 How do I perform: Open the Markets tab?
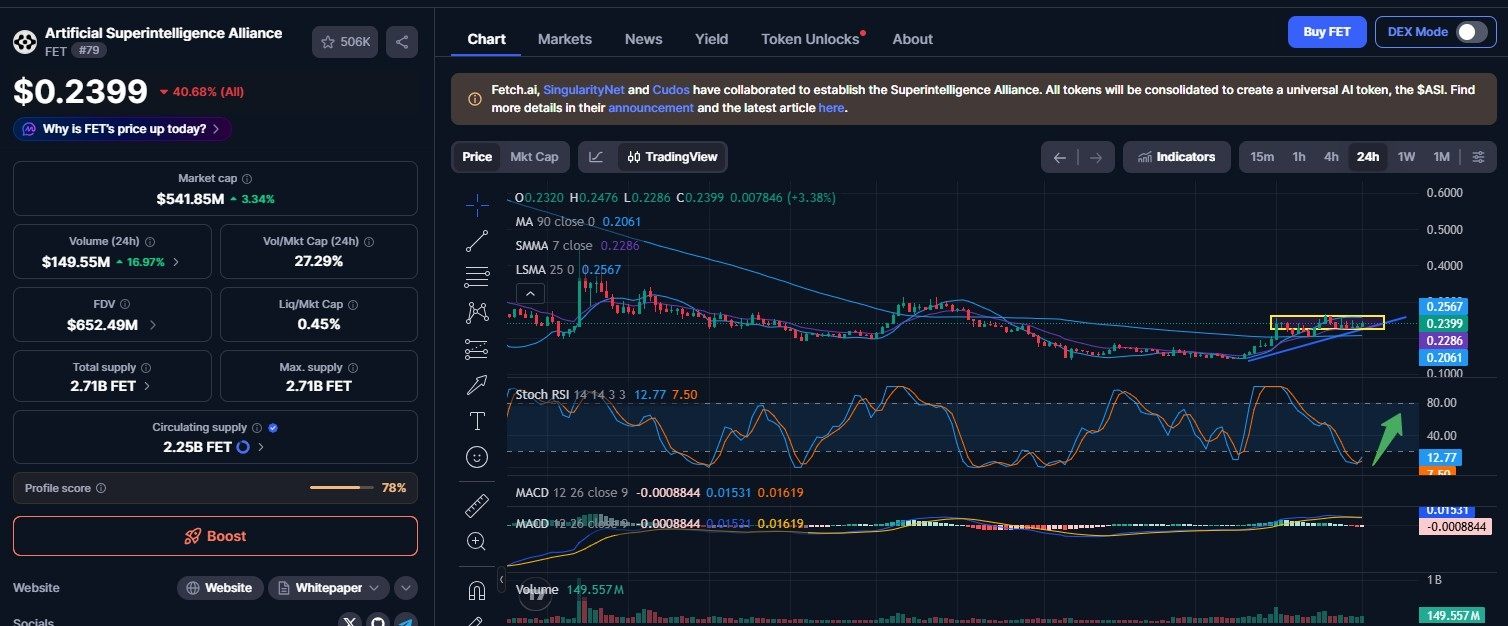[x=565, y=39]
